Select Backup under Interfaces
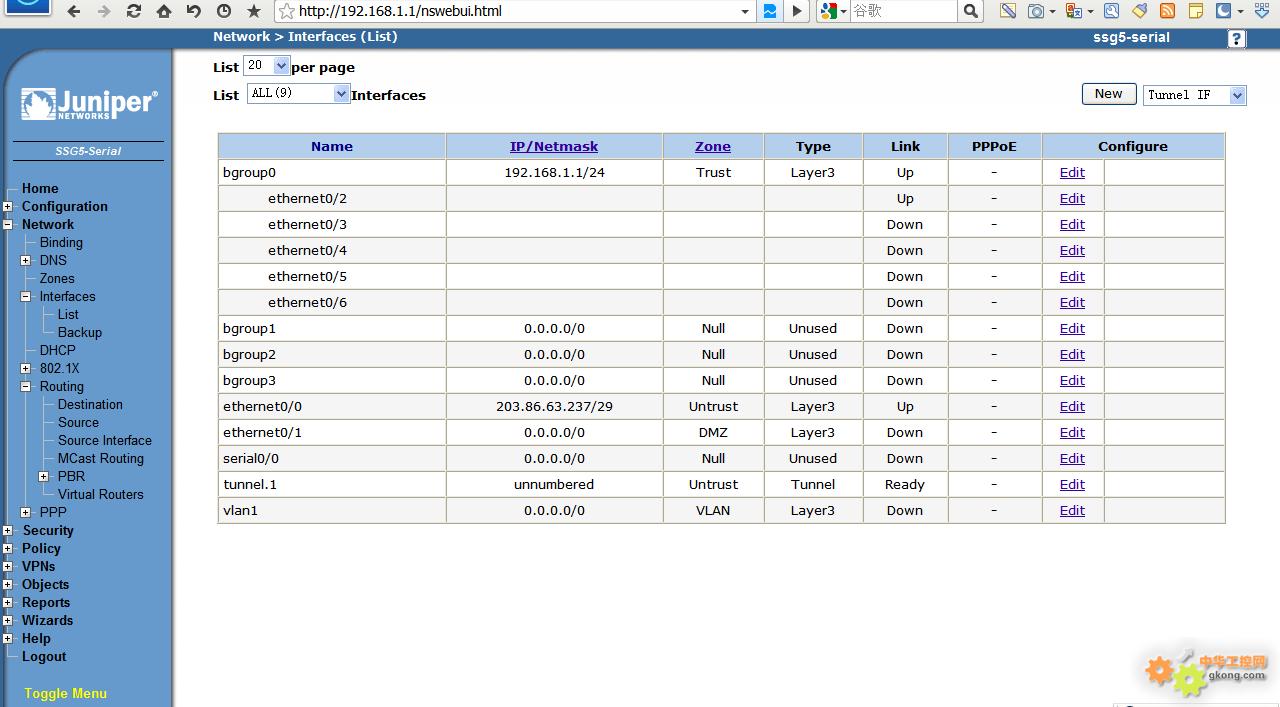This screenshot has height=707, width=1280. (80, 332)
